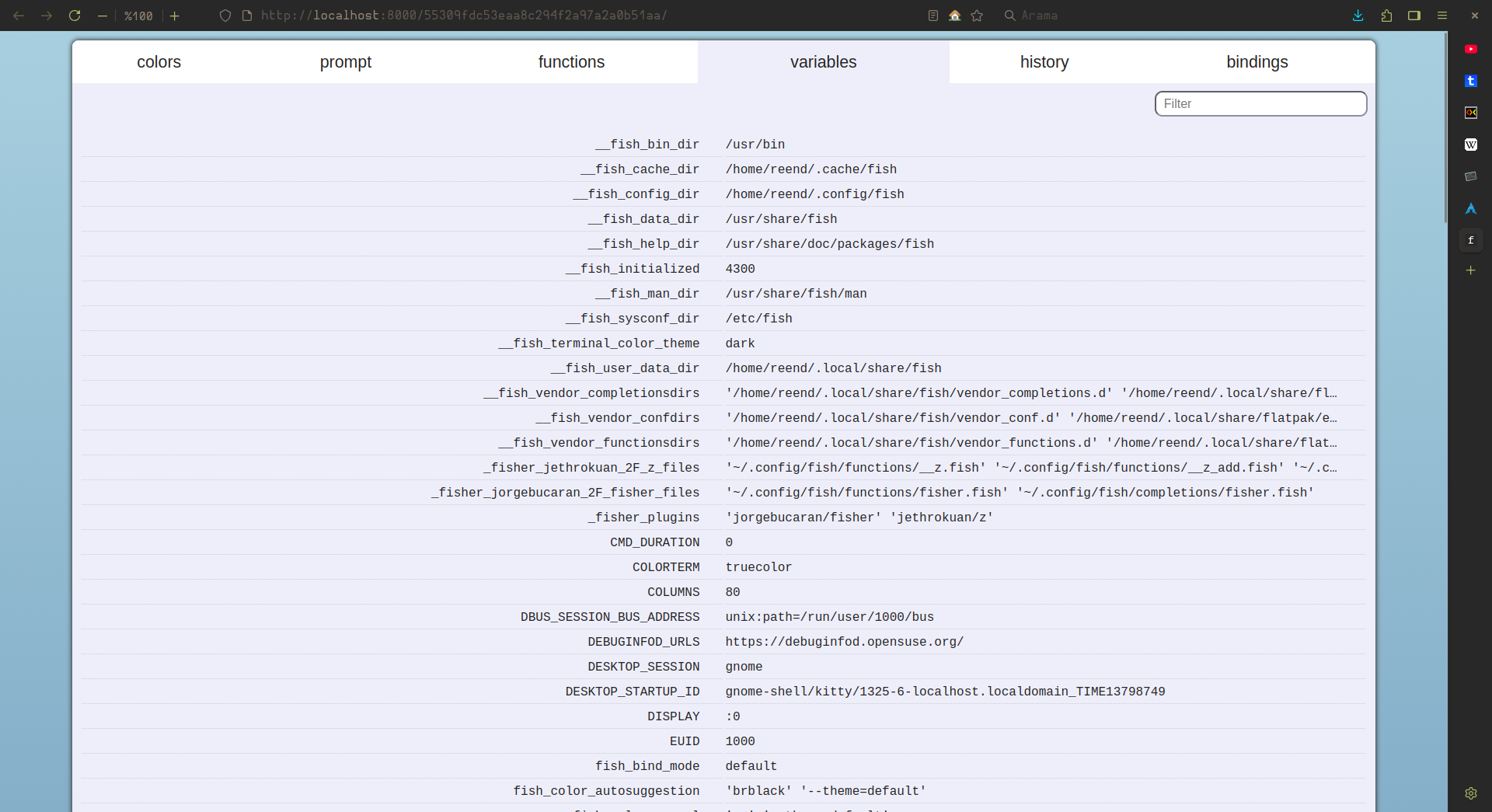Zoom out with the minus button

click(x=102, y=16)
